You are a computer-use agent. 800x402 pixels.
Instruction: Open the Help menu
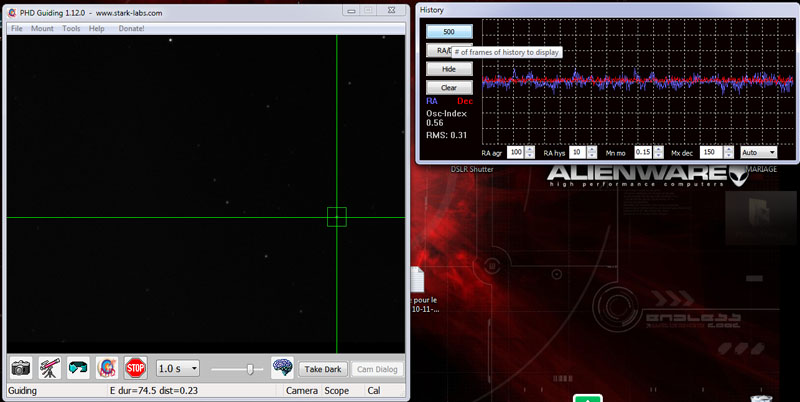tap(96, 29)
